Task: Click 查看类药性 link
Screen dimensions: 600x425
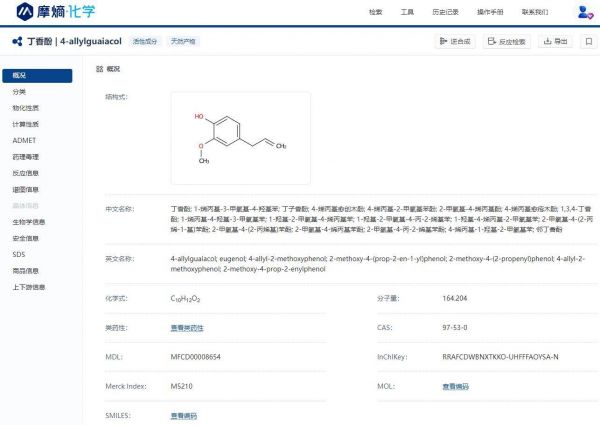Action: [184, 327]
